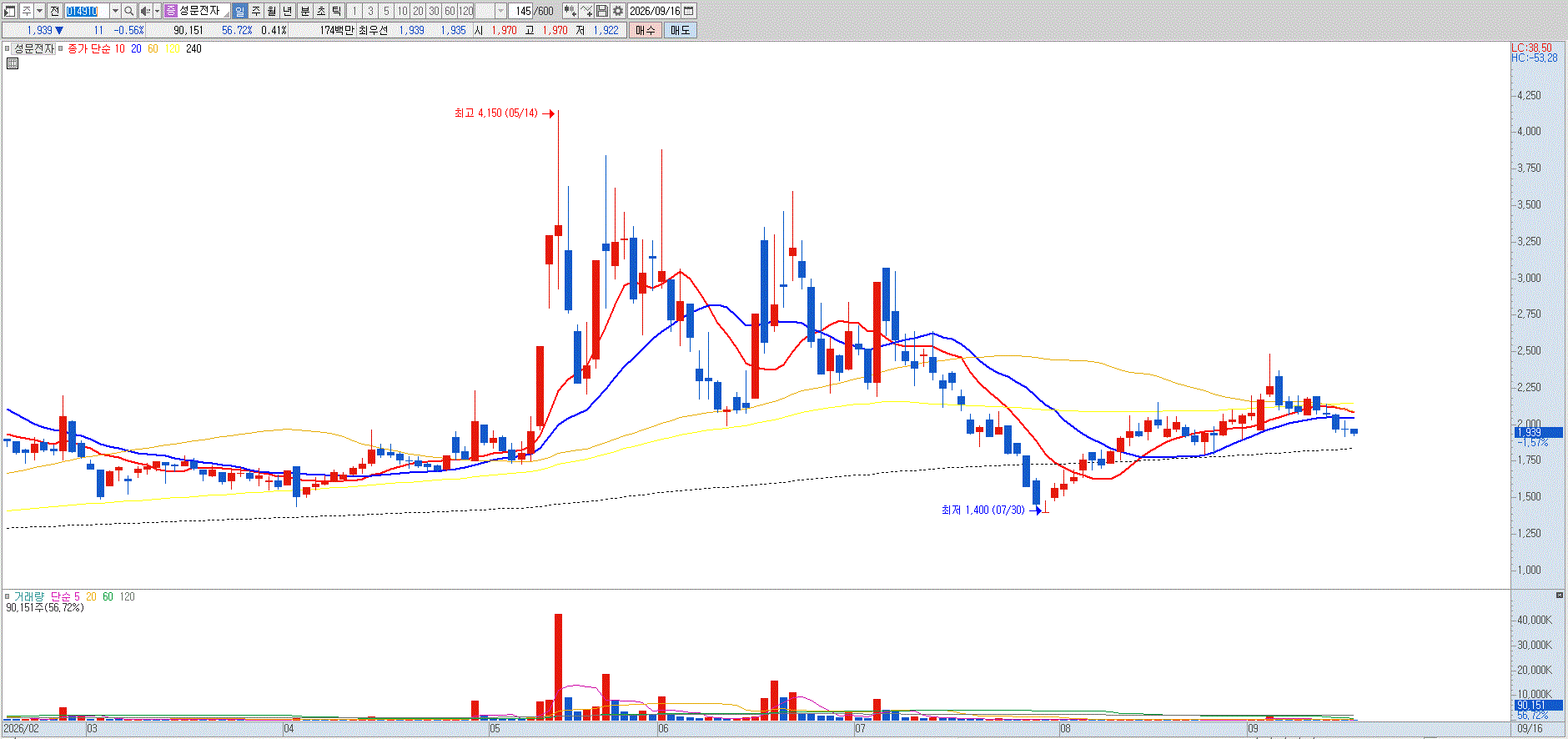Image resolution: width=1568 pixels, height=739 pixels.
Task: Click the blue 20 moving average legend
Action: (136, 49)
